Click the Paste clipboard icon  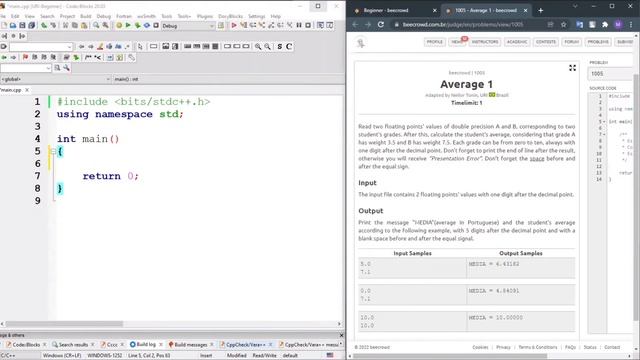tap(84, 25)
